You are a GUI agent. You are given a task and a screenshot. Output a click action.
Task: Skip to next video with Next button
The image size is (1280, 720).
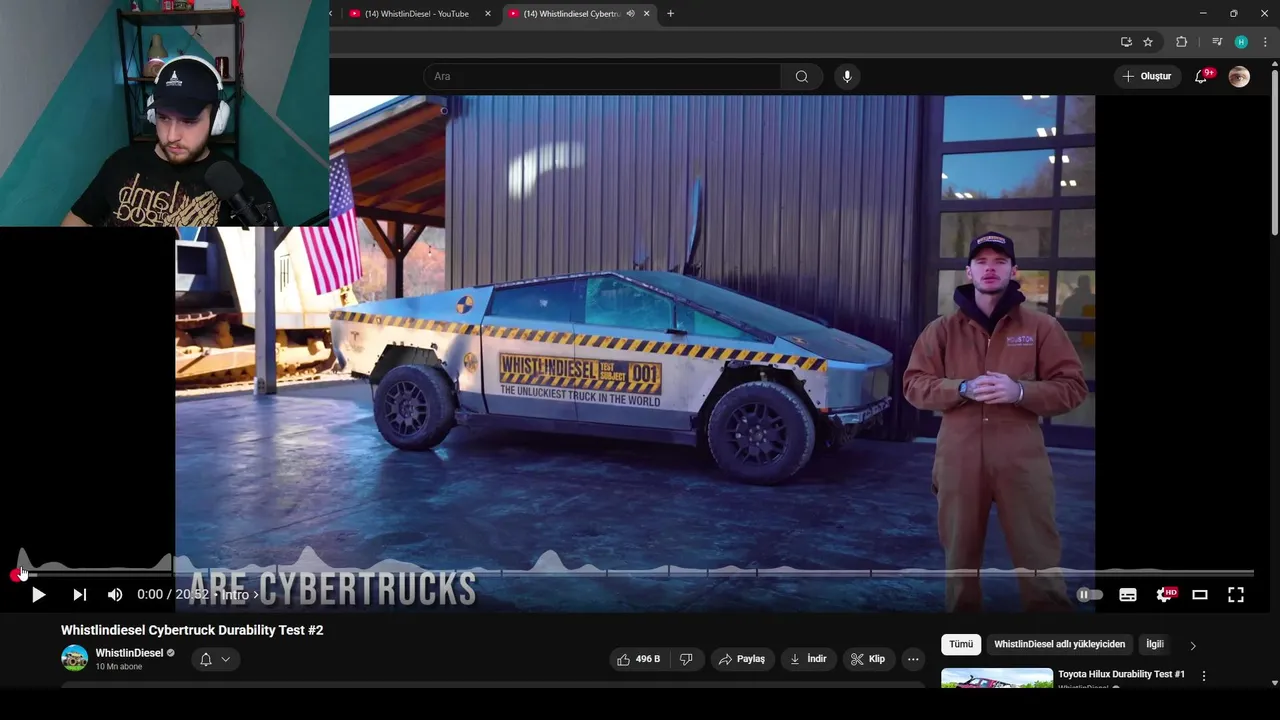pyautogui.click(x=79, y=595)
